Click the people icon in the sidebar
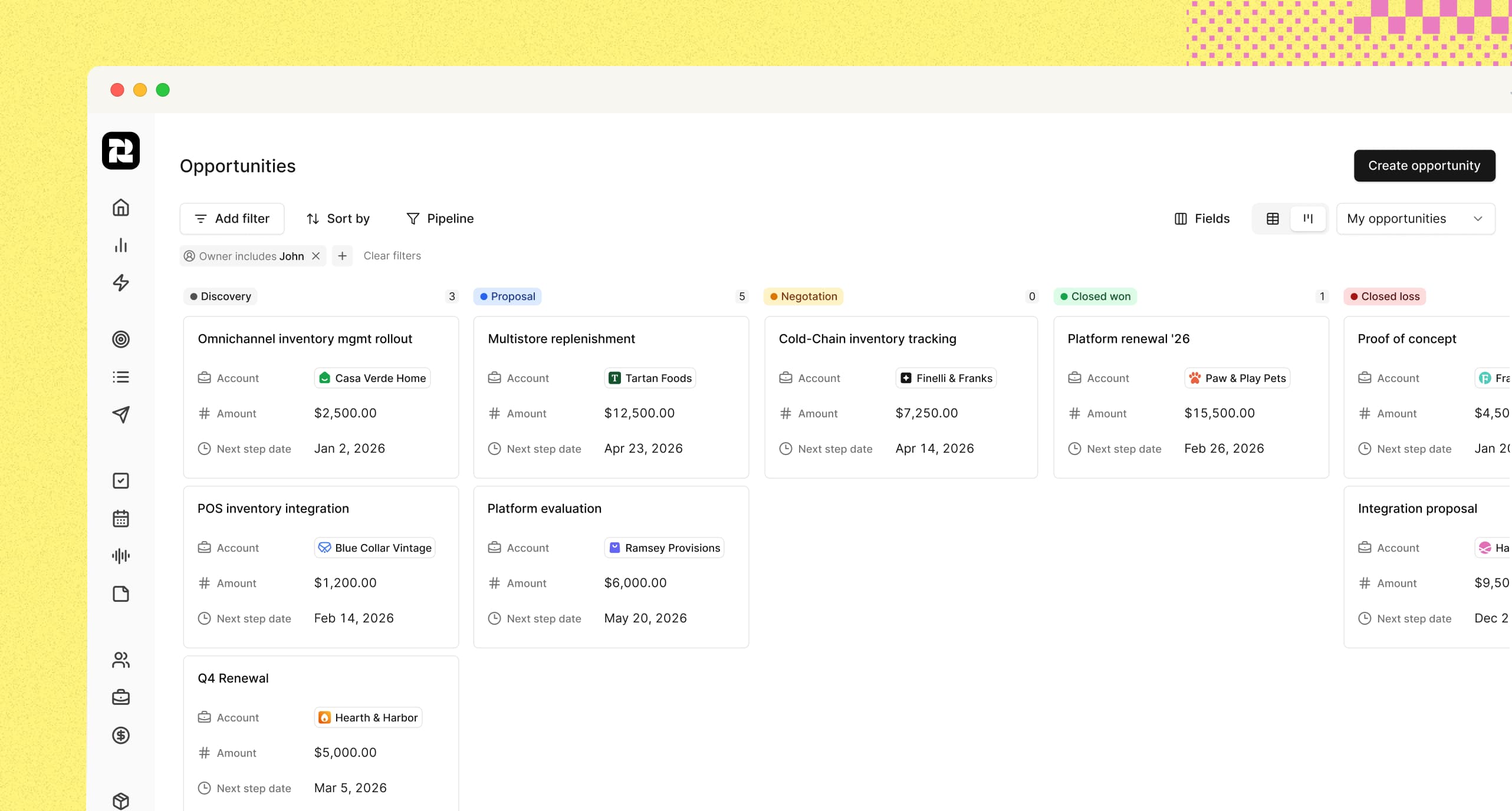Image resolution: width=1512 pixels, height=811 pixels. click(120, 660)
